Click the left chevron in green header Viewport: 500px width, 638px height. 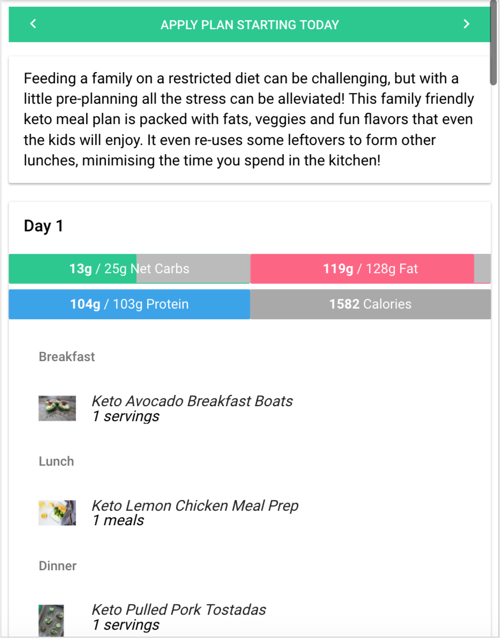click(x=33, y=24)
